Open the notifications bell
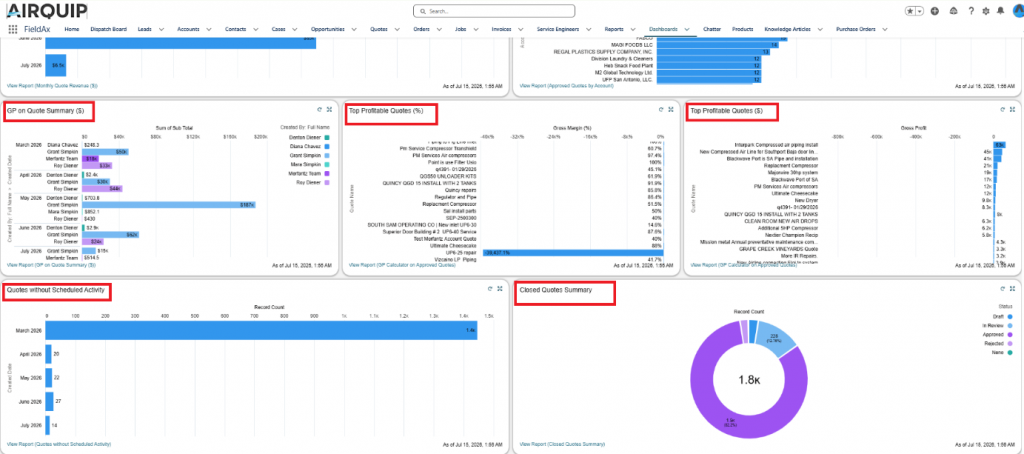 (x=1000, y=11)
